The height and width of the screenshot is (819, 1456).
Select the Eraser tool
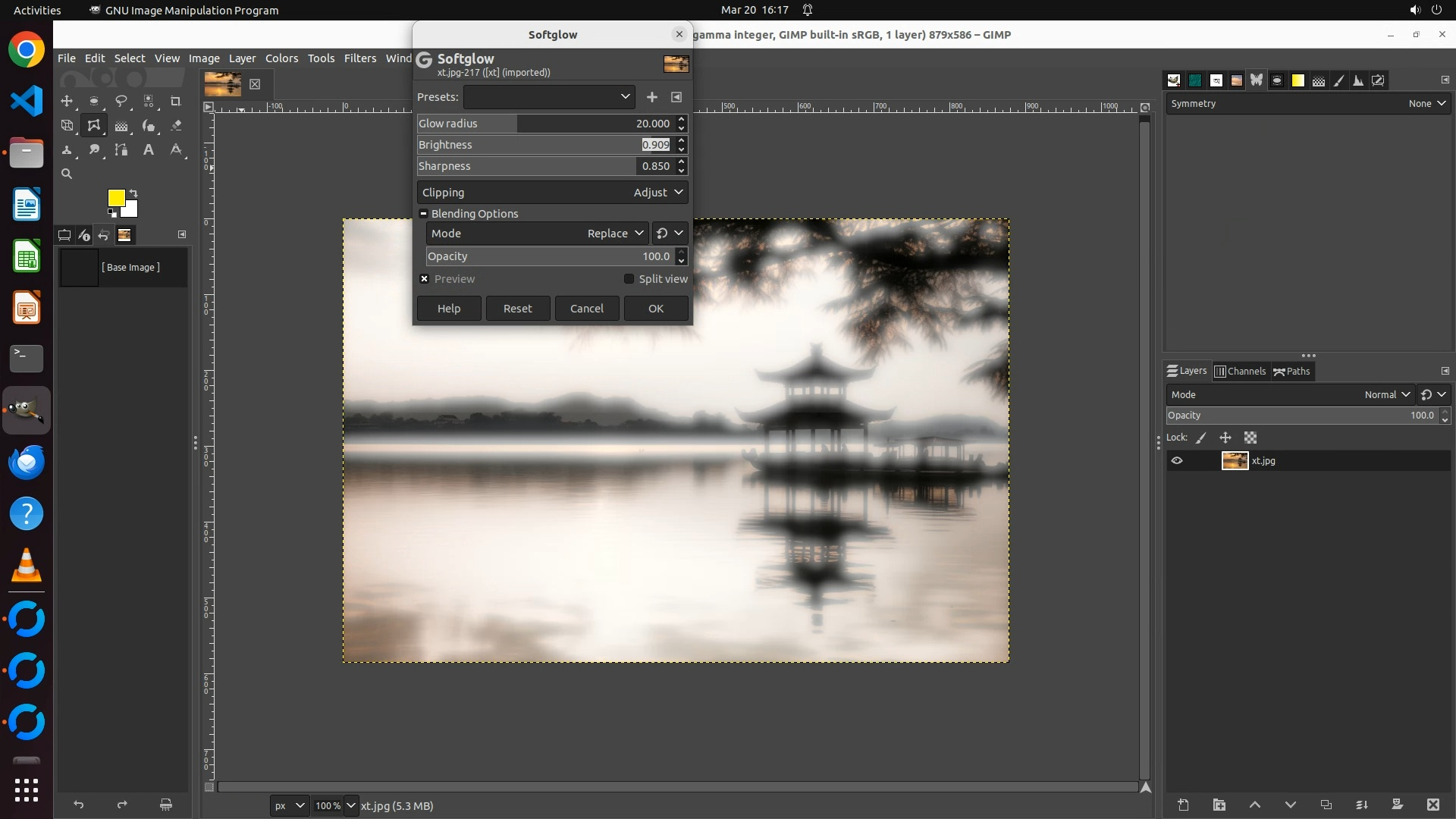coord(176,126)
